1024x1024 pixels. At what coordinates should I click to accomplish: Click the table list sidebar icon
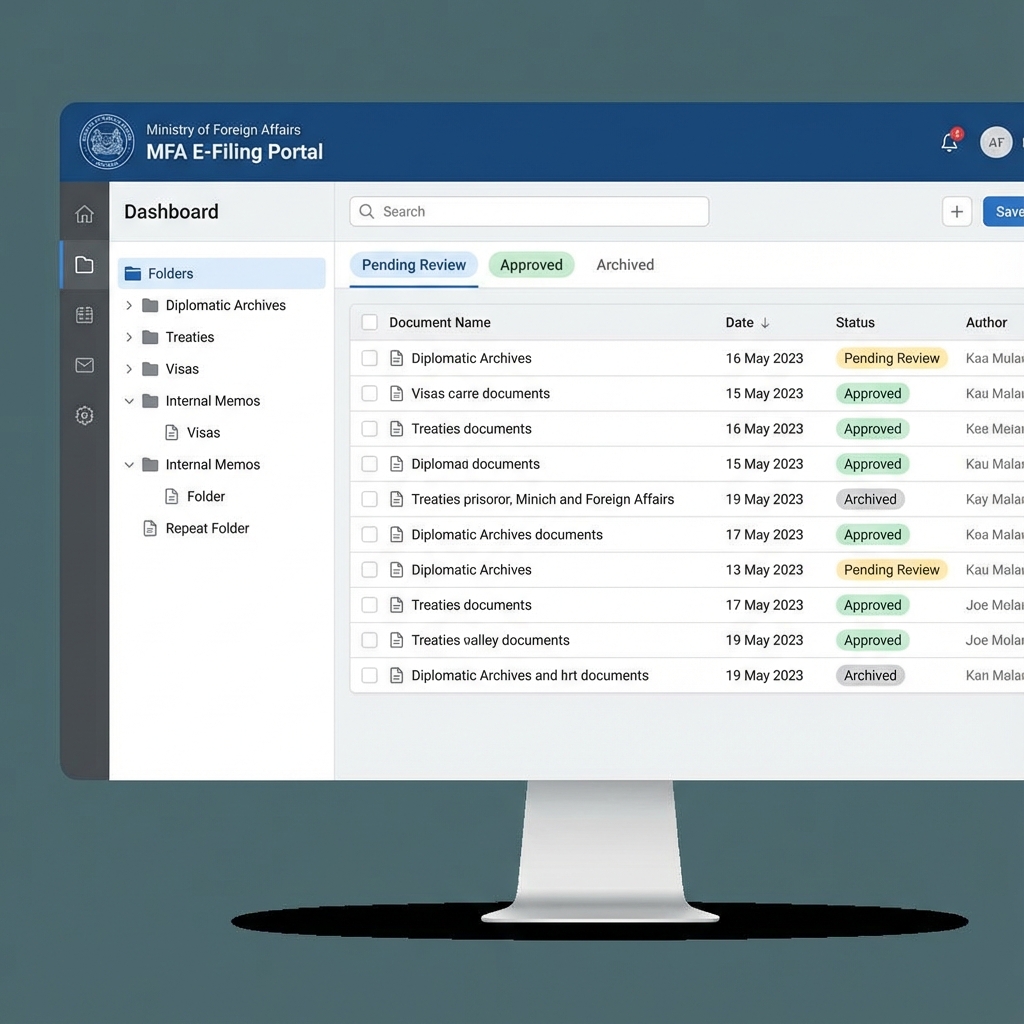[x=85, y=315]
